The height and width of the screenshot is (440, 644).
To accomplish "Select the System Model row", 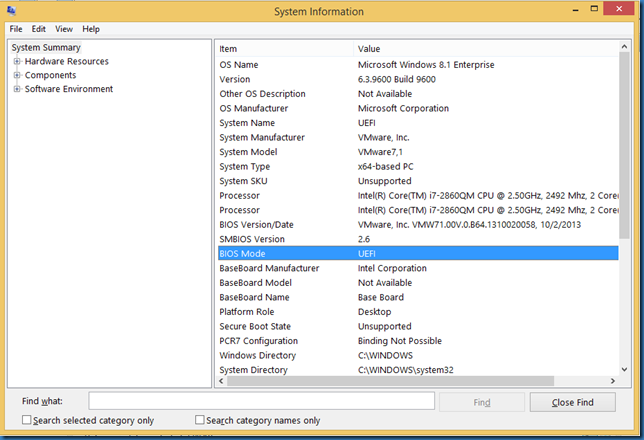I will [418, 152].
